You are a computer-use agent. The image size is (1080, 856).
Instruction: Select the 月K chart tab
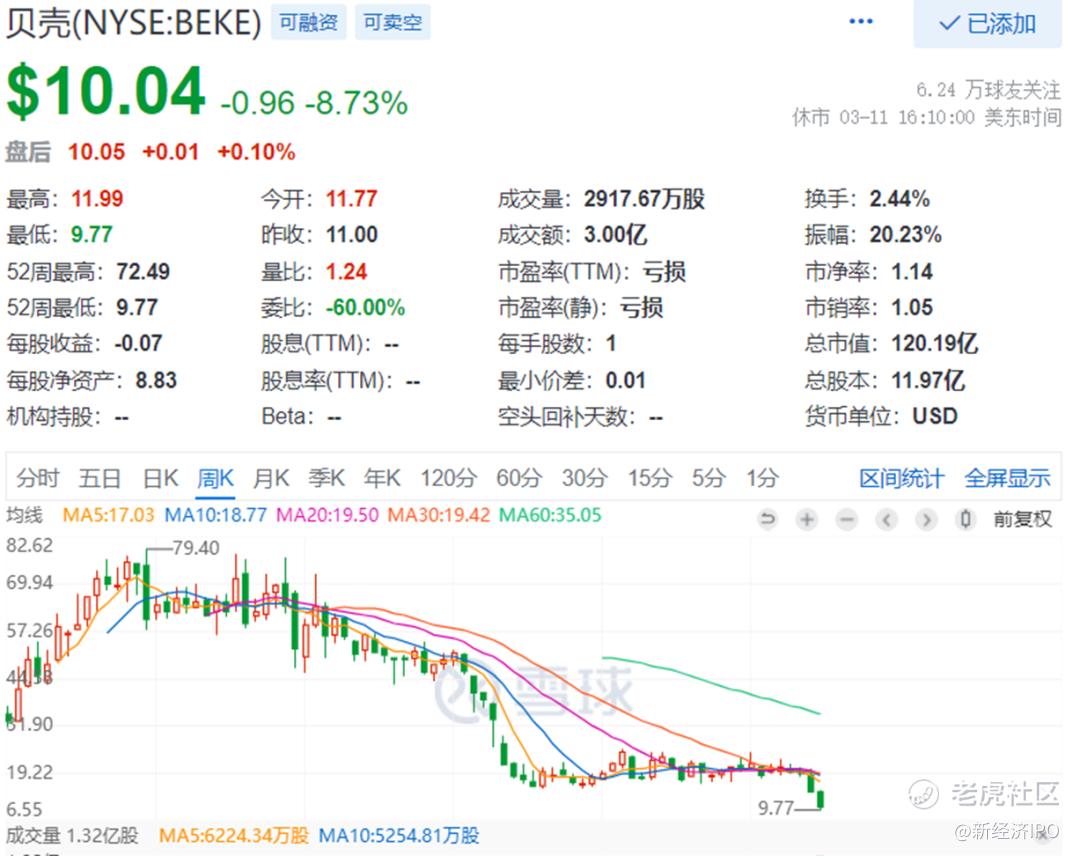271,478
